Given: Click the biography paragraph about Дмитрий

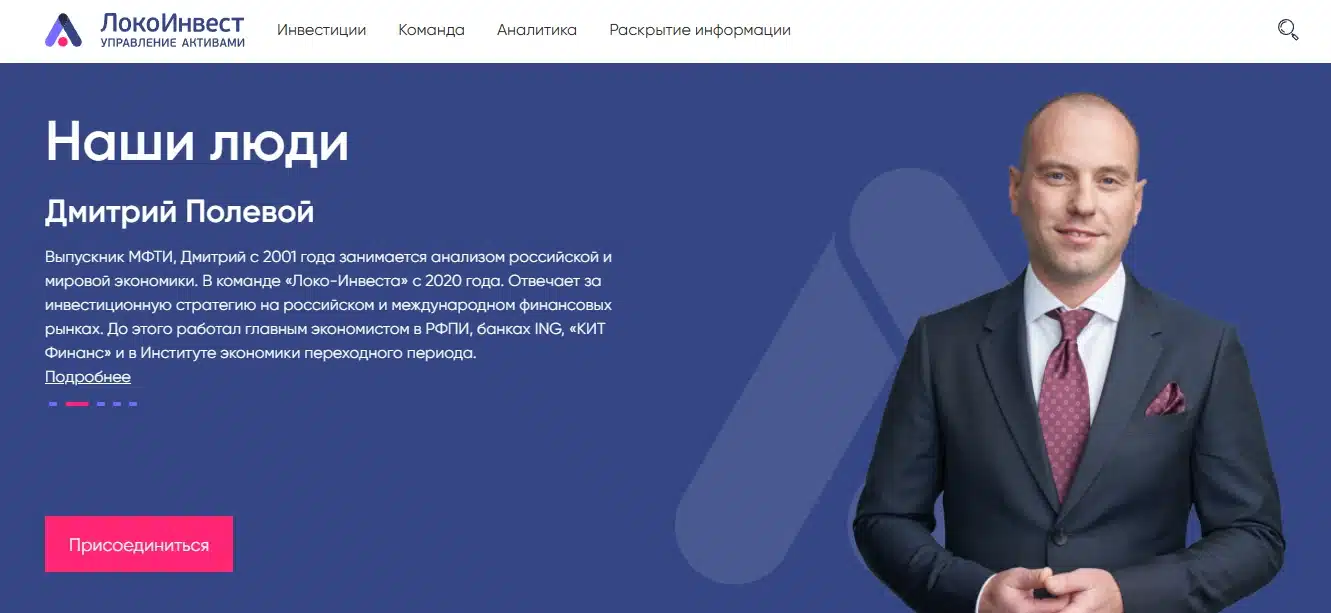Looking at the screenshot, I should pos(328,305).
